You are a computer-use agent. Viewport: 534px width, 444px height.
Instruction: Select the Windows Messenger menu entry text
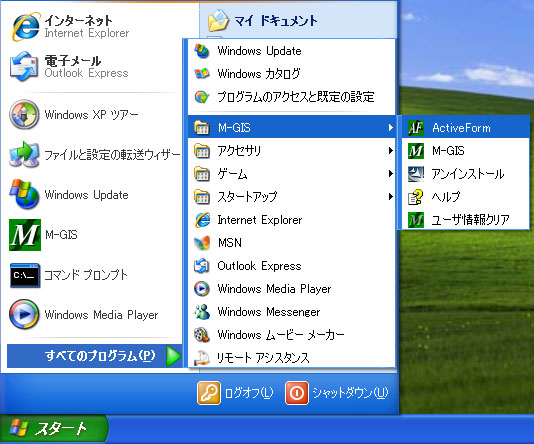(269, 312)
